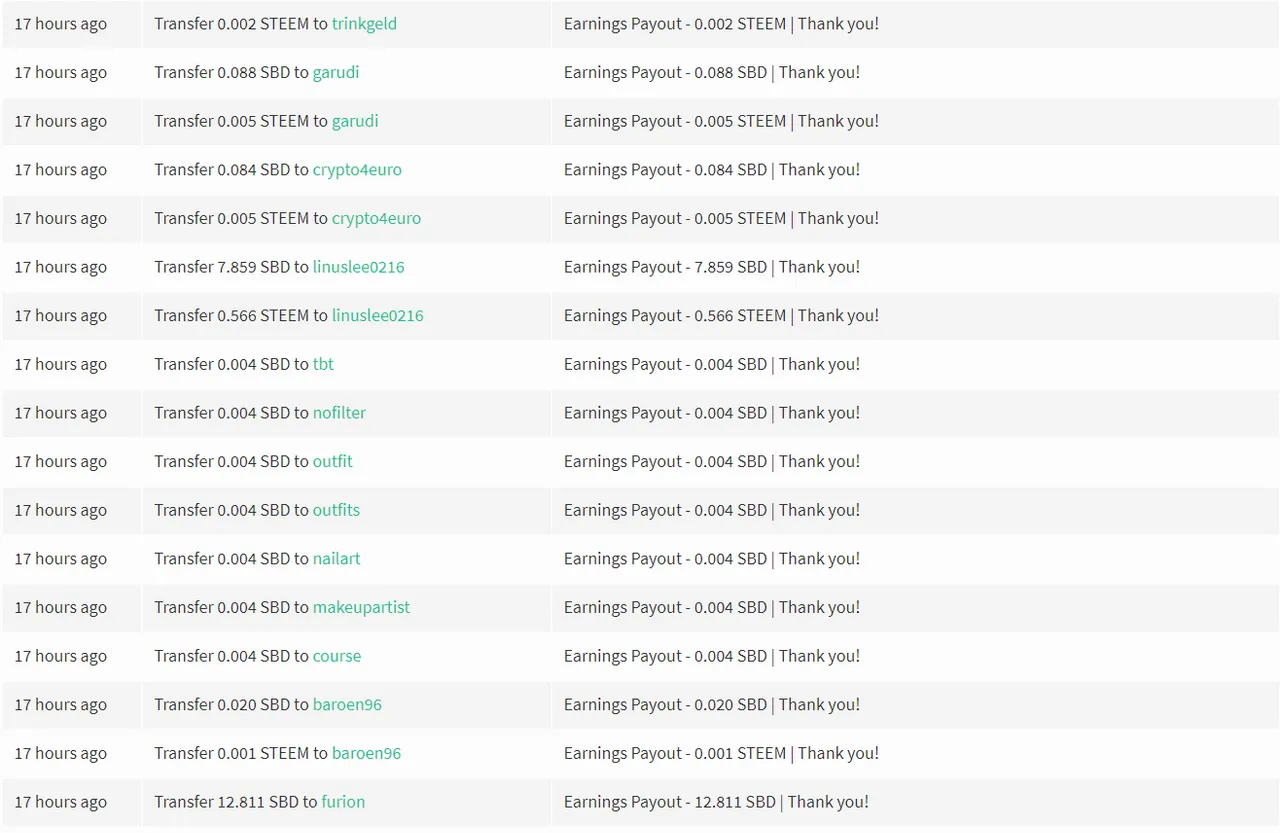1280x833 pixels.
Task: Click the text "Transfer 12.811 SBD to"
Action: pos(236,802)
